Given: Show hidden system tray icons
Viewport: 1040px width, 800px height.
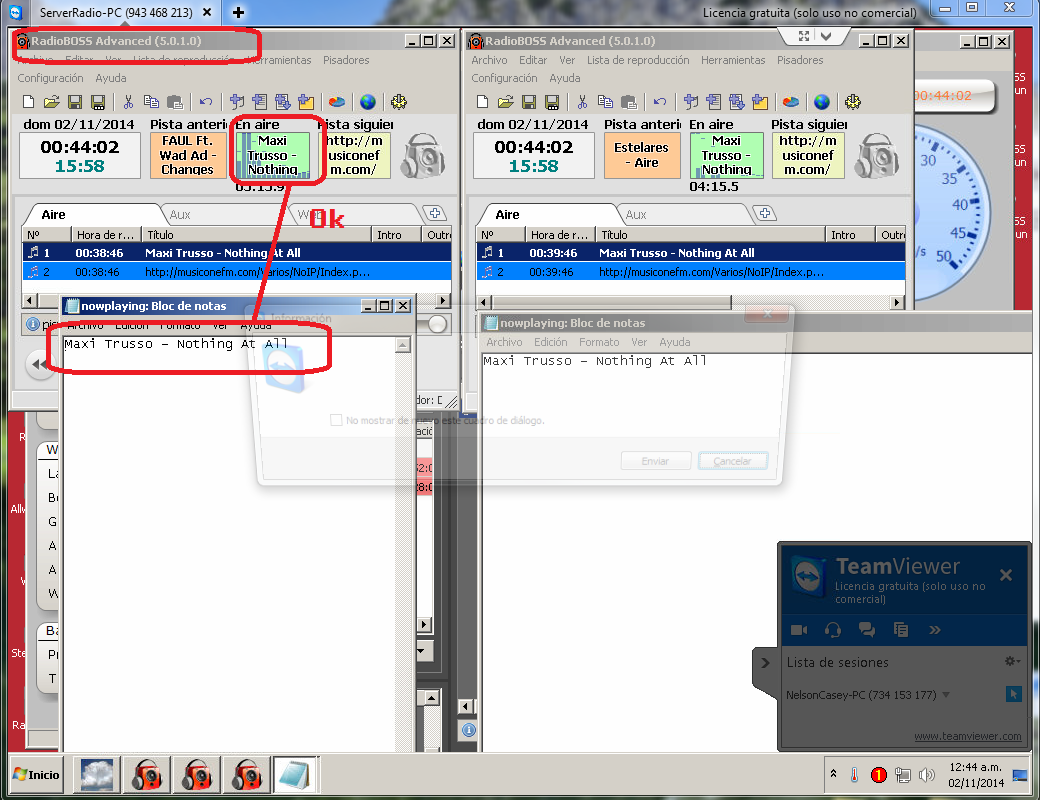Looking at the screenshot, I should pos(833,773).
